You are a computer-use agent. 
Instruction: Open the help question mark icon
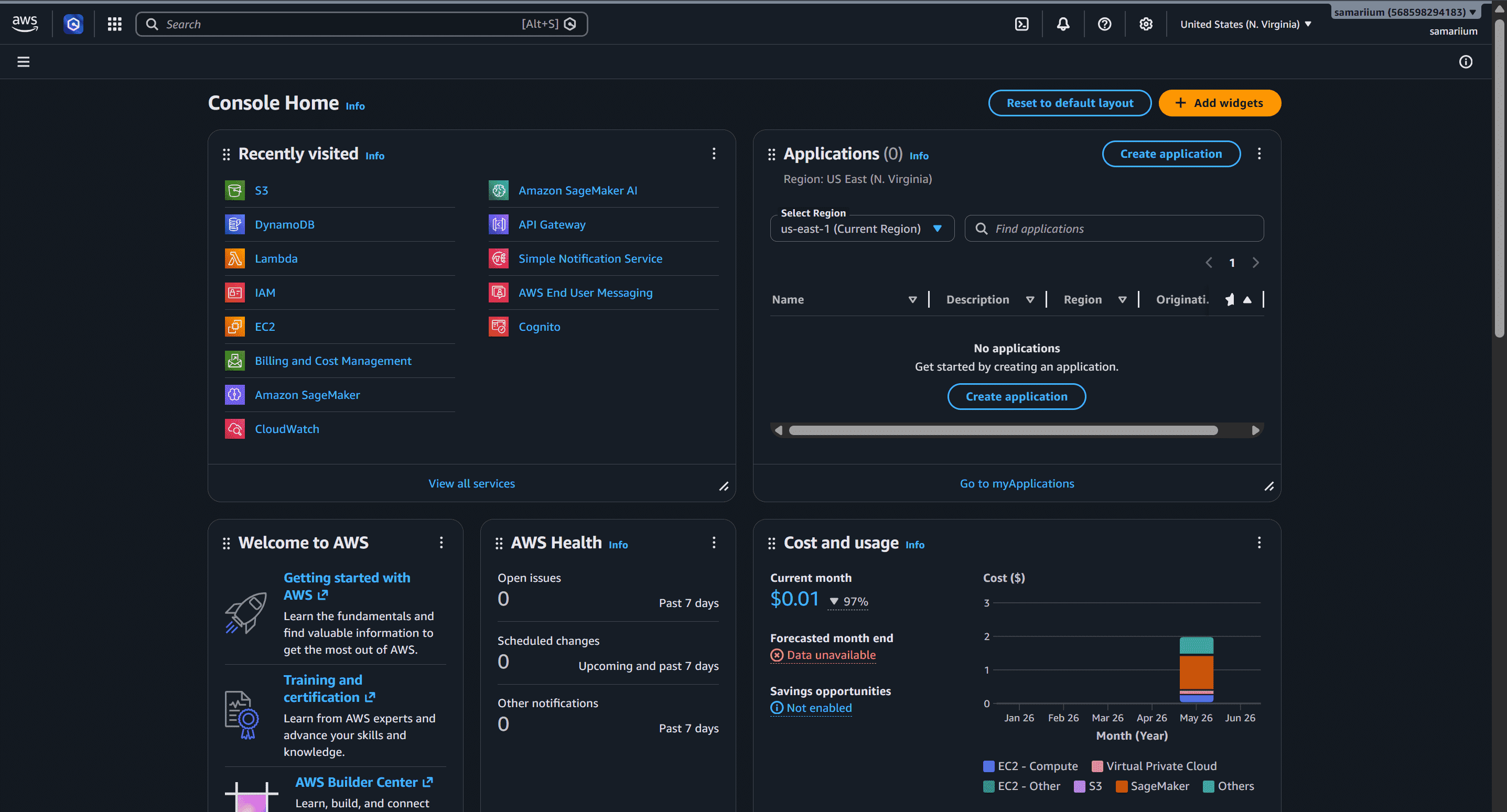1104,24
